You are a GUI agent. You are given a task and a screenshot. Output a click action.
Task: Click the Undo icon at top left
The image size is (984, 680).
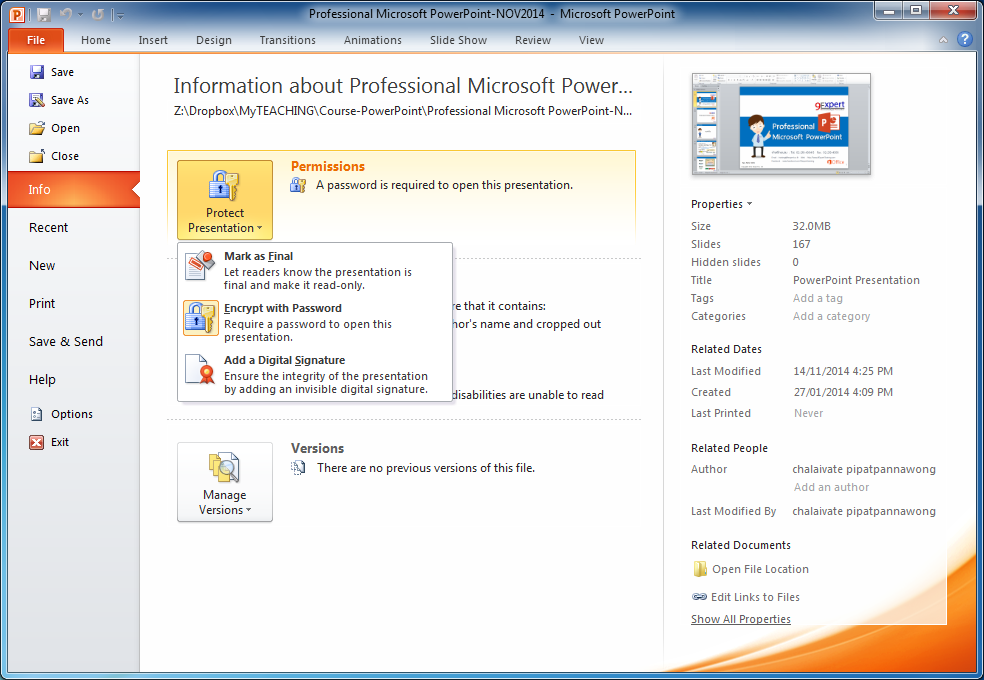point(63,13)
